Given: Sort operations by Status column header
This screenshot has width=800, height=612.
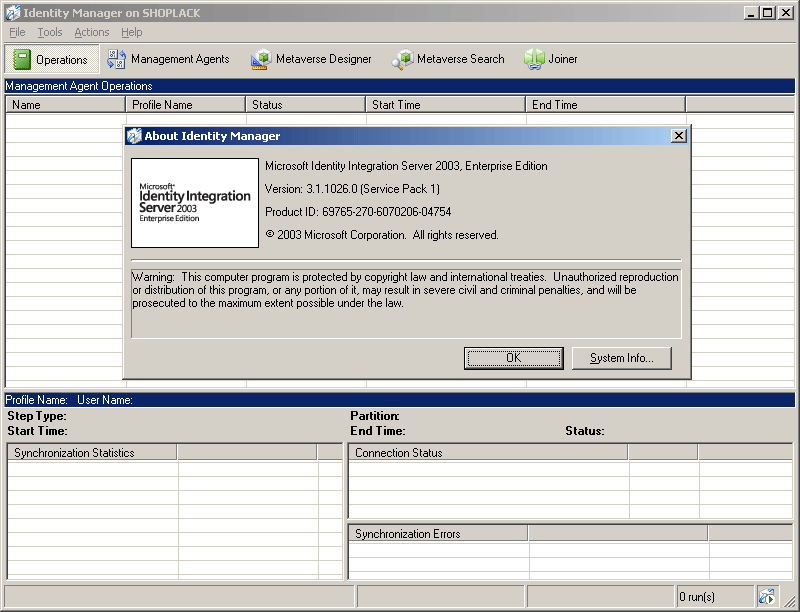Looking at the screenshot, I should 306,105.
